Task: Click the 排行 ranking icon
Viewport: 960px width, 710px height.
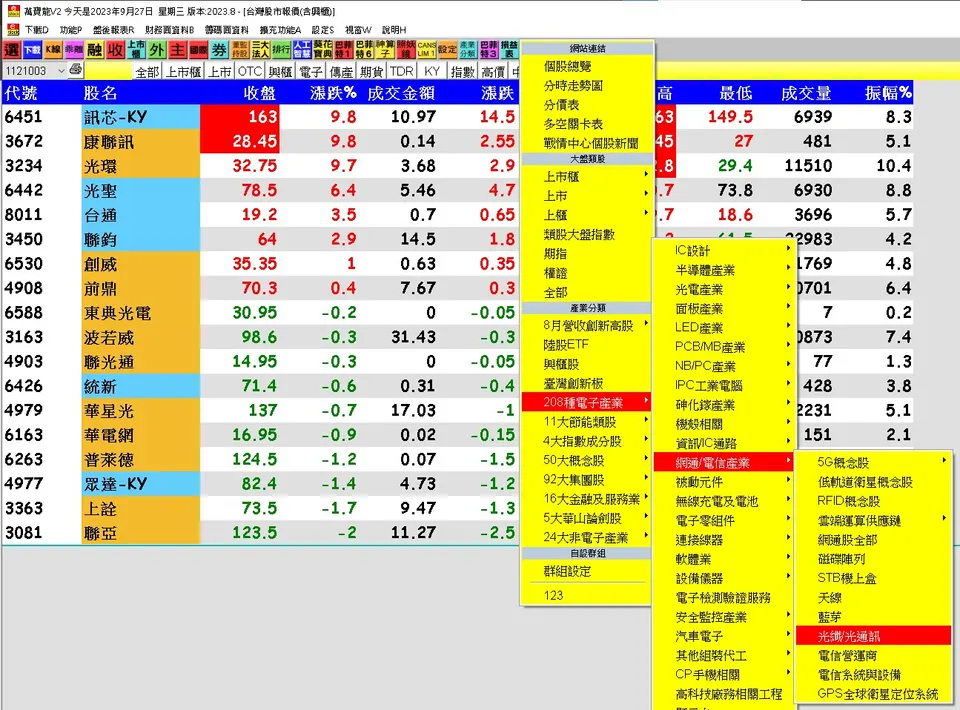Action: pyautogui.click(x=282, y=50)
